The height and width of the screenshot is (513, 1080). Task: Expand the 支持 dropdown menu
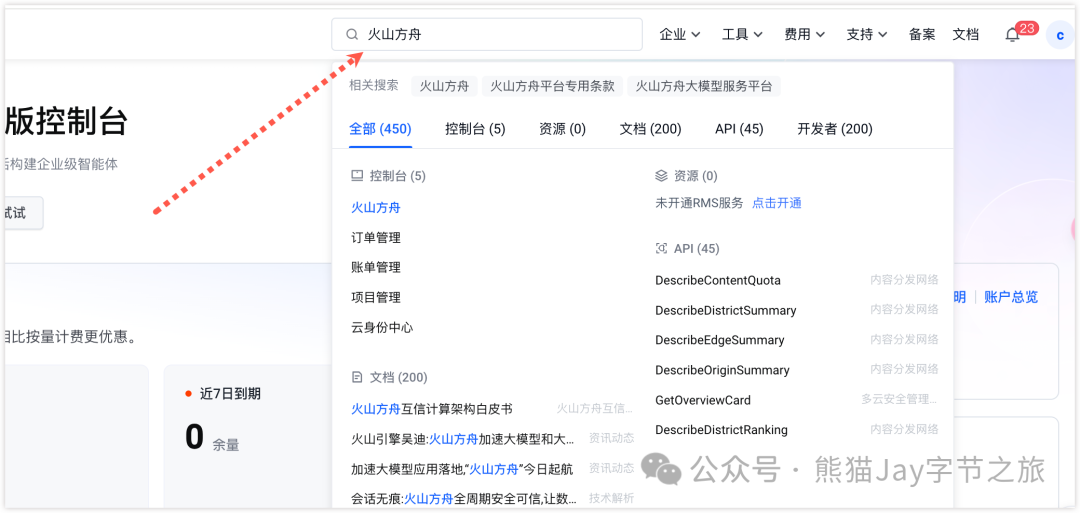(x=867, y=34)
